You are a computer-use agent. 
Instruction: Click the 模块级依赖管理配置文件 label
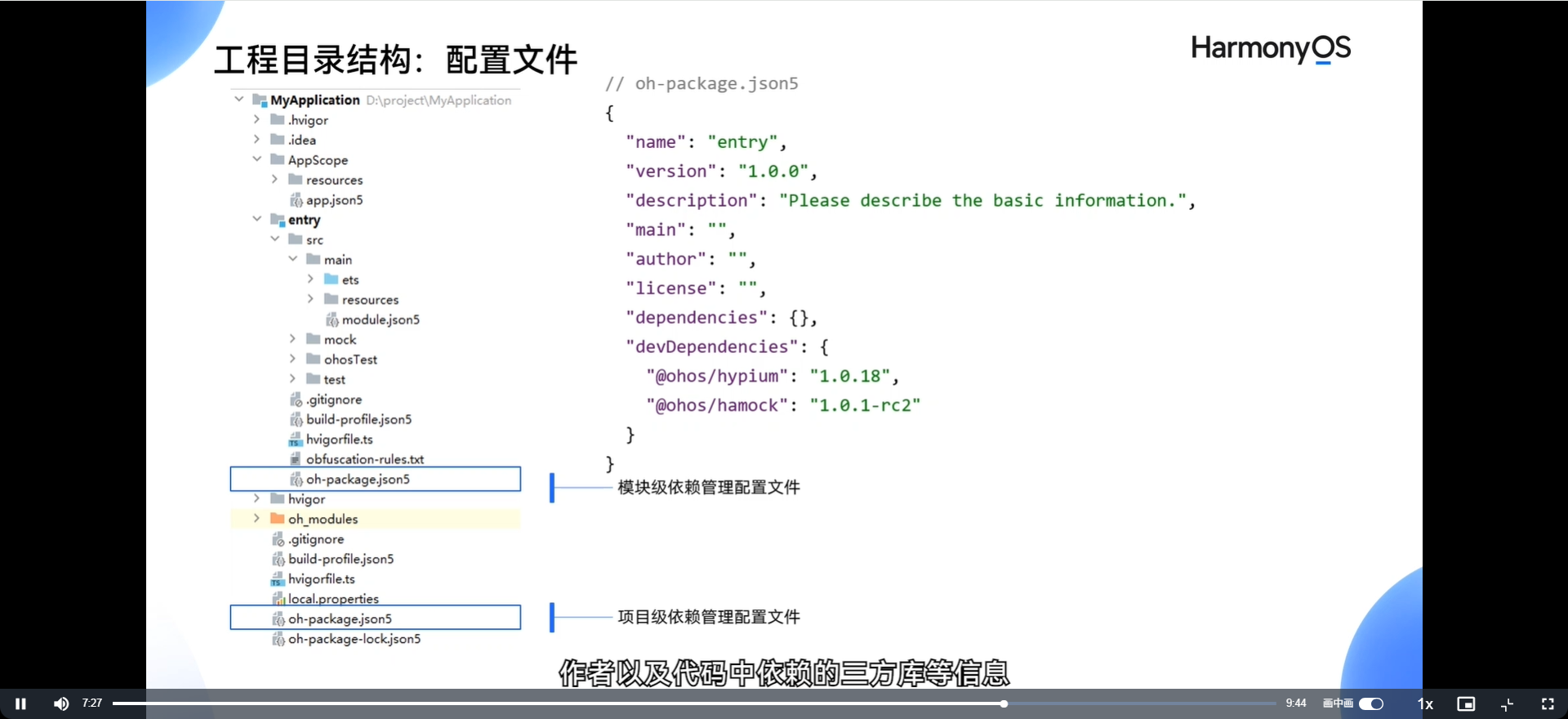tap(709, 488)
